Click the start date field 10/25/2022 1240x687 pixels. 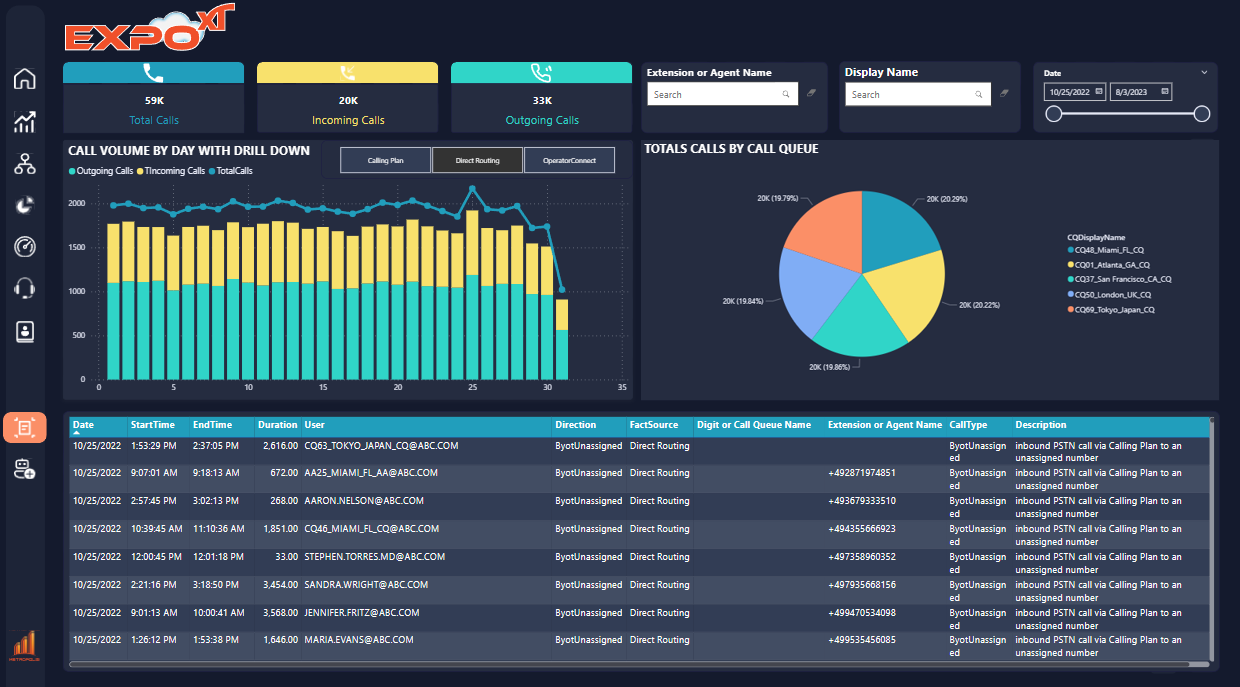point(1074,92)
